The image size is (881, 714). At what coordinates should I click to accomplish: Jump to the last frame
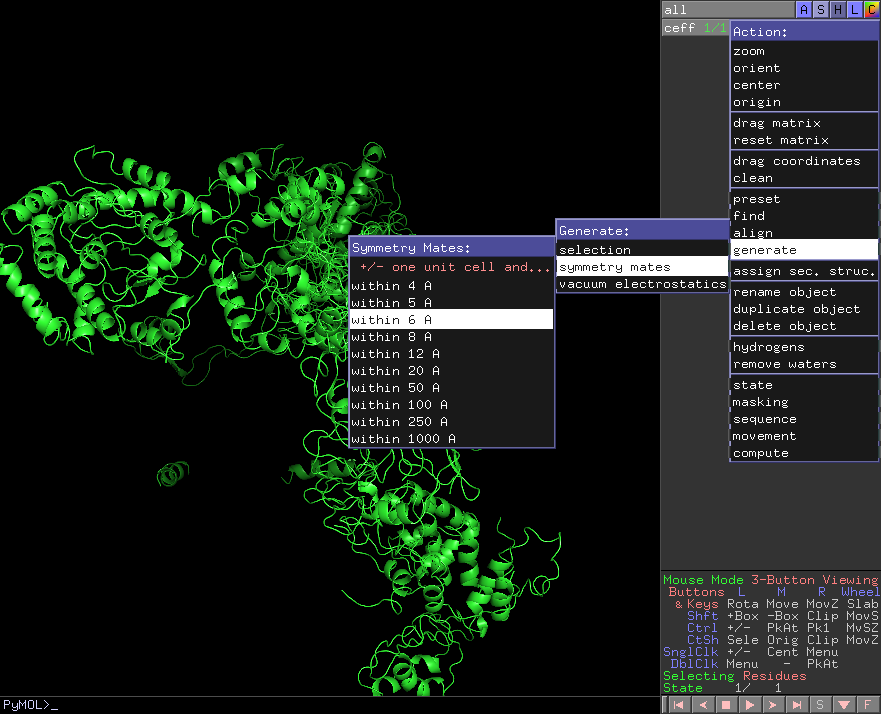click(797, 705)
